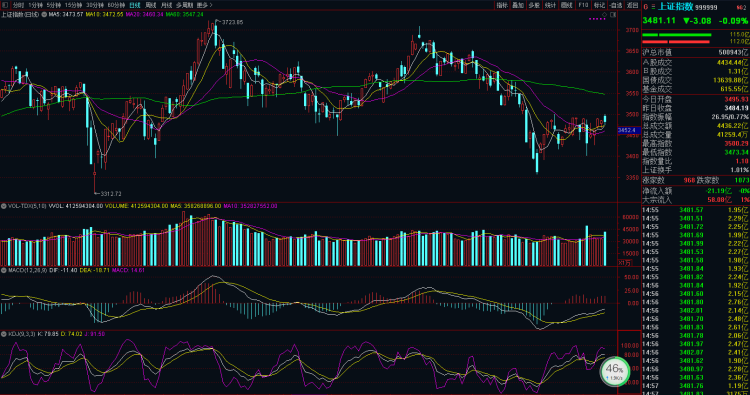Click the 标记 mark button
The image size is (750, 395).
click(x=599, y=5)
